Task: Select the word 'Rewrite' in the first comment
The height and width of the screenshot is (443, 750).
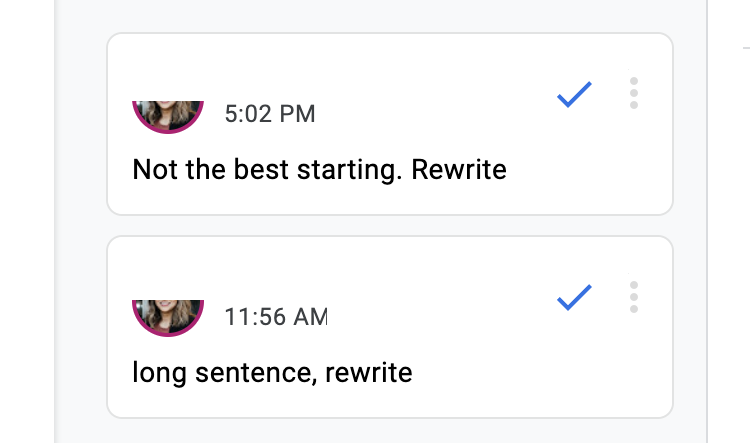Action: coord(459,169)
